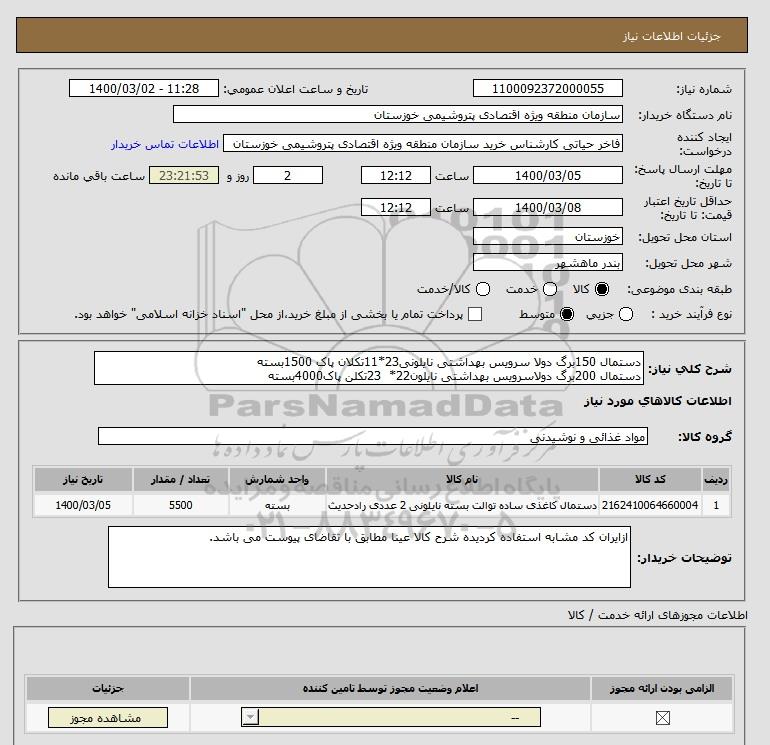Viewport: 770px width, 745px height.
Task: Select the کالا radio button
Action: (x=602, y=289)
